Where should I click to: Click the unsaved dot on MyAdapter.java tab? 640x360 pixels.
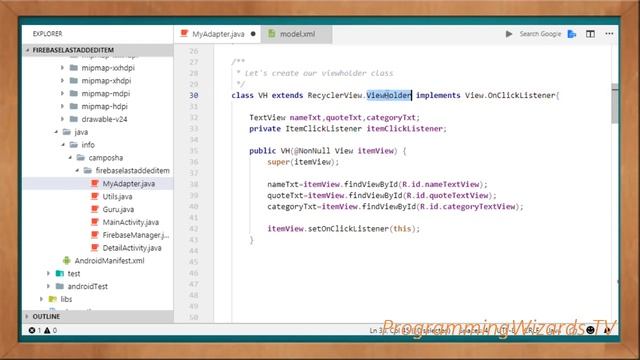(253, 34)
